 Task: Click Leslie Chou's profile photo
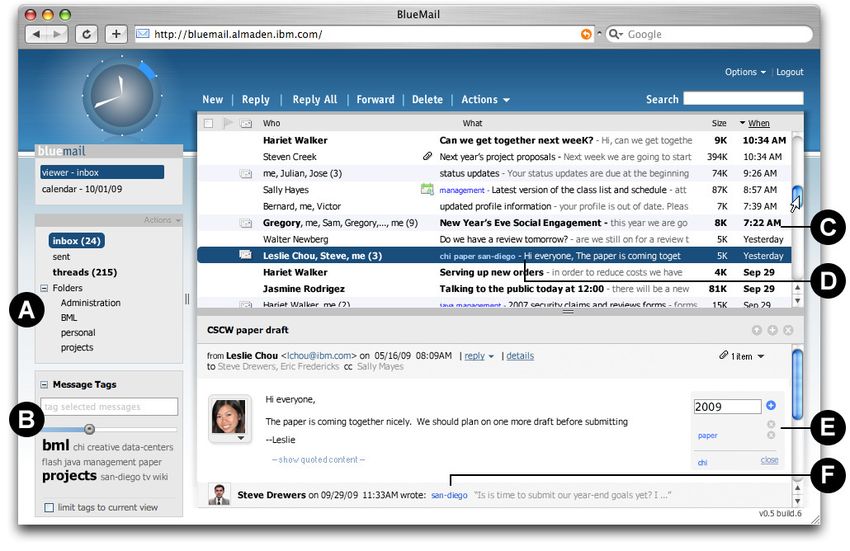coord(229,416)
